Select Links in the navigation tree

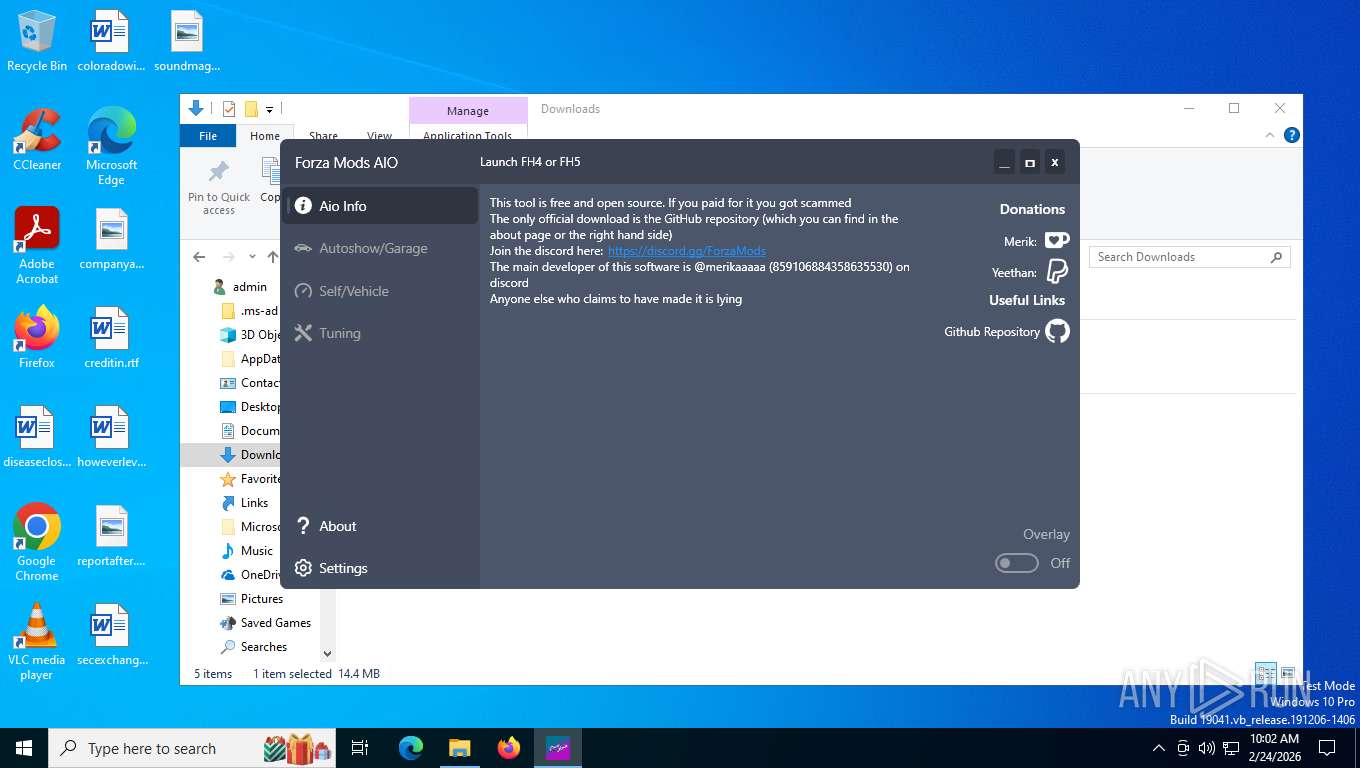click(254, 503)
